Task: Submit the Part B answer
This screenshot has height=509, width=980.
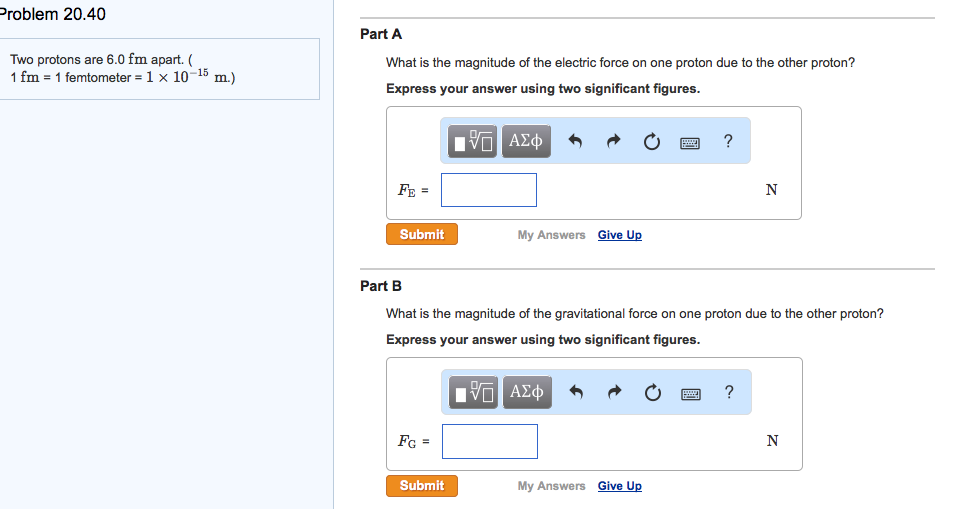Action: [x=422, y=485]
